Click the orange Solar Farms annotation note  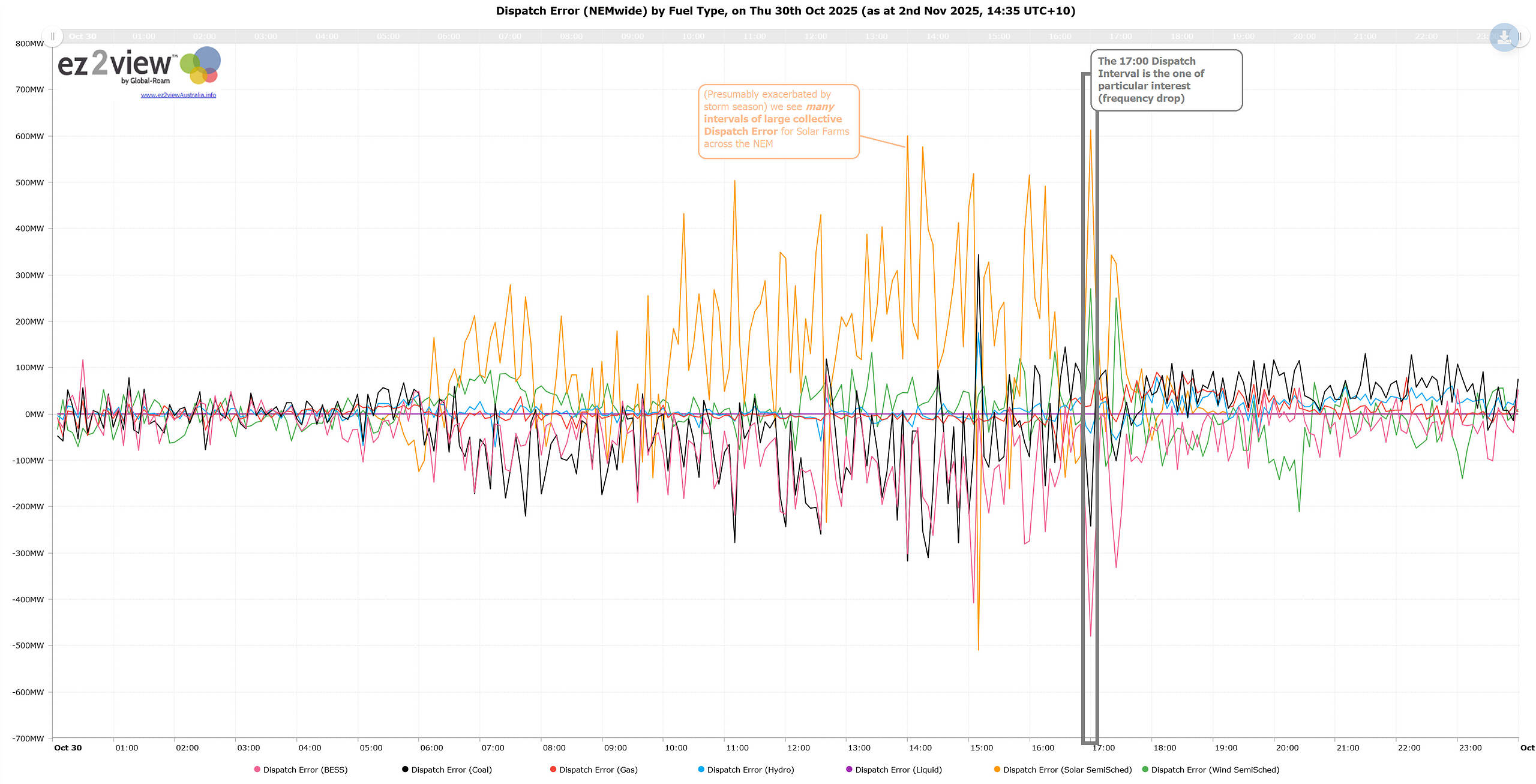click(x=778, y=121)
